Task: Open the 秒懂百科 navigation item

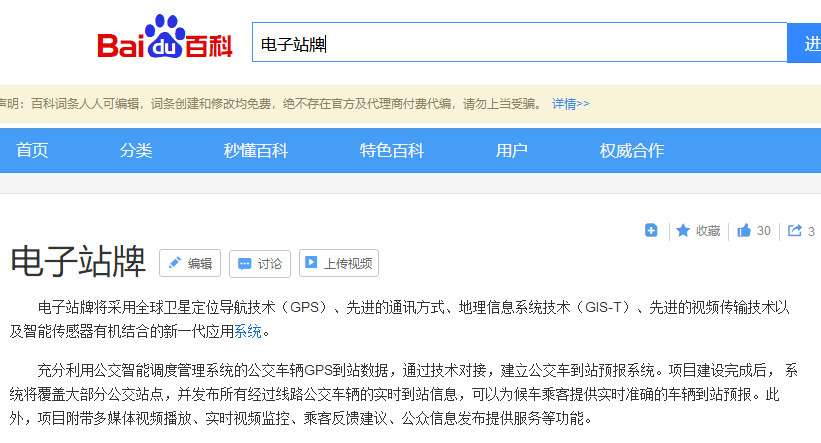Action: [256, 151]
